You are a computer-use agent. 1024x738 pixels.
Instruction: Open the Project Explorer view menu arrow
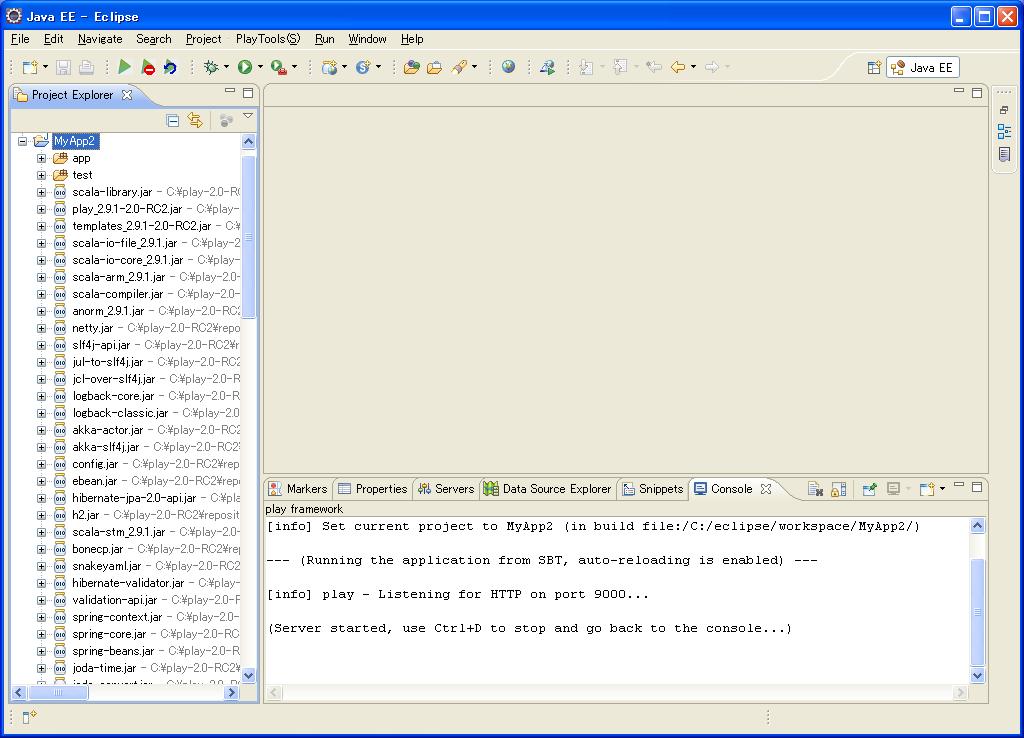(248, 116)
